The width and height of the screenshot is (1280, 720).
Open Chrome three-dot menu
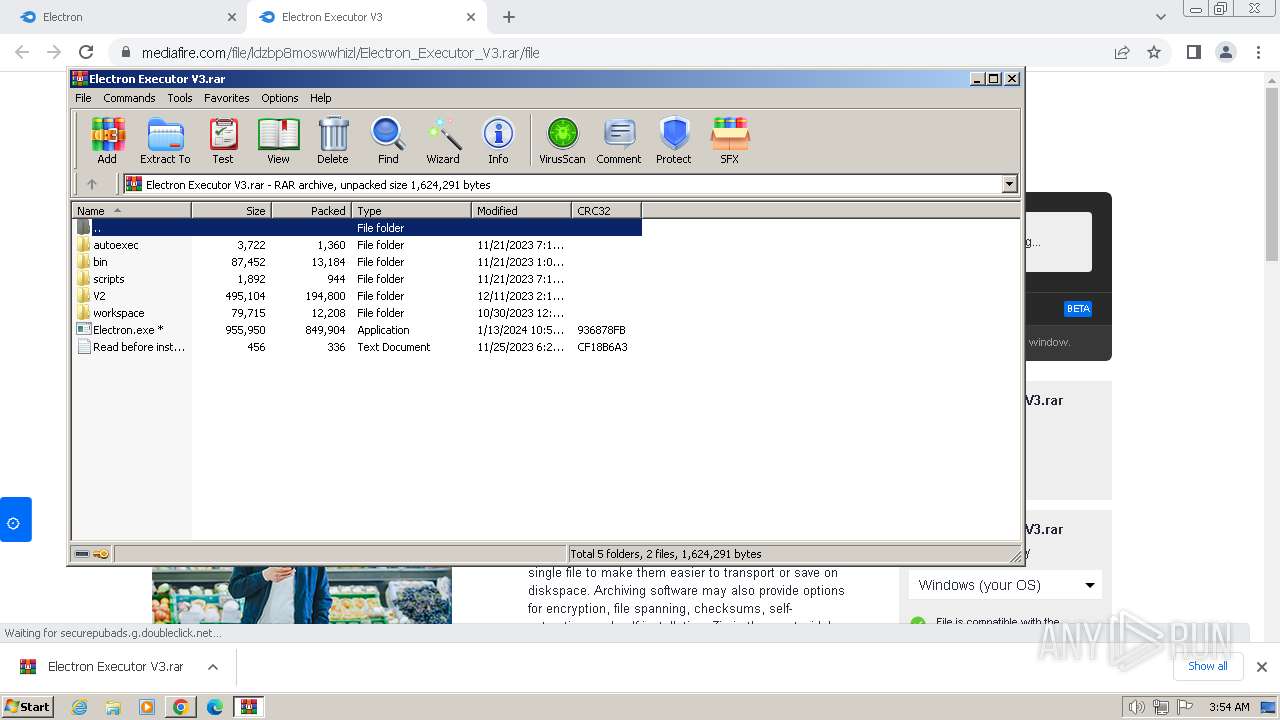tap(1257, 52)
